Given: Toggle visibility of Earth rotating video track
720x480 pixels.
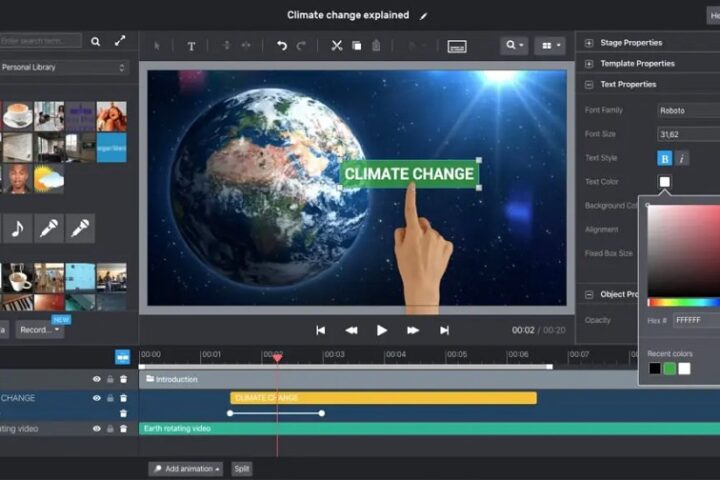Looking at the screenshot, I should click(96, 429).
